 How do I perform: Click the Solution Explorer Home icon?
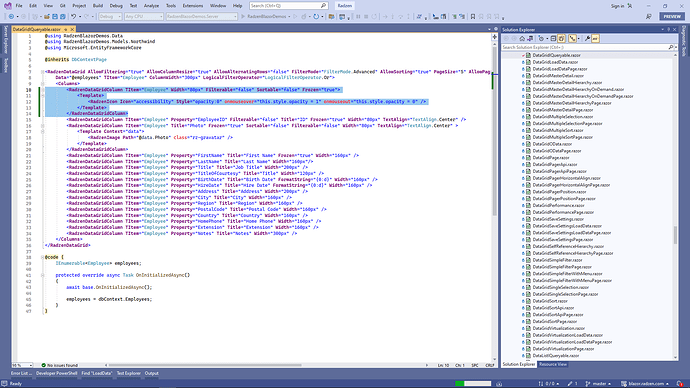click(x=522, y=39)
